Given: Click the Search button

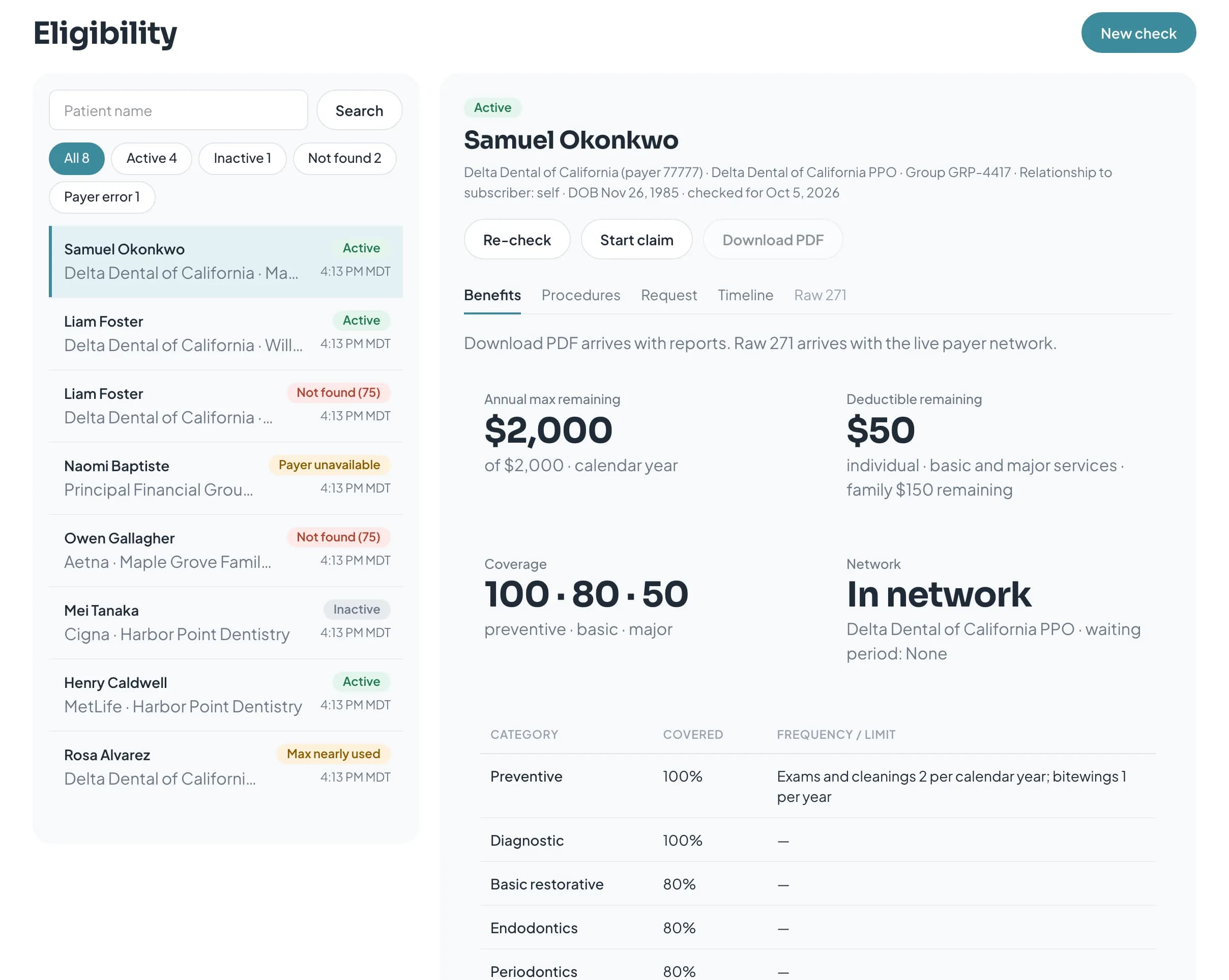Looking at the screenshot, I should 359,110.
